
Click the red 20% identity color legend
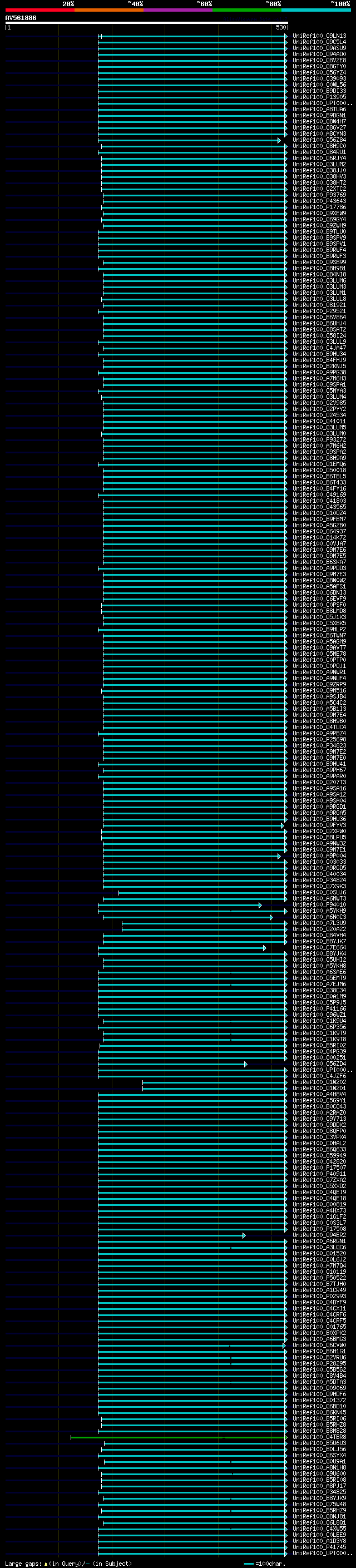point(39,10)
